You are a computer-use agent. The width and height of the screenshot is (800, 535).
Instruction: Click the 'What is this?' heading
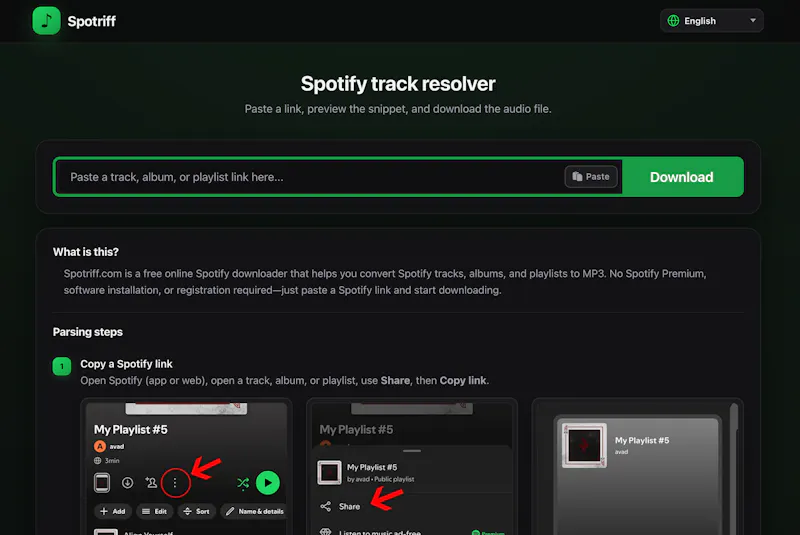pyautogui.click(x=86, y=252)
